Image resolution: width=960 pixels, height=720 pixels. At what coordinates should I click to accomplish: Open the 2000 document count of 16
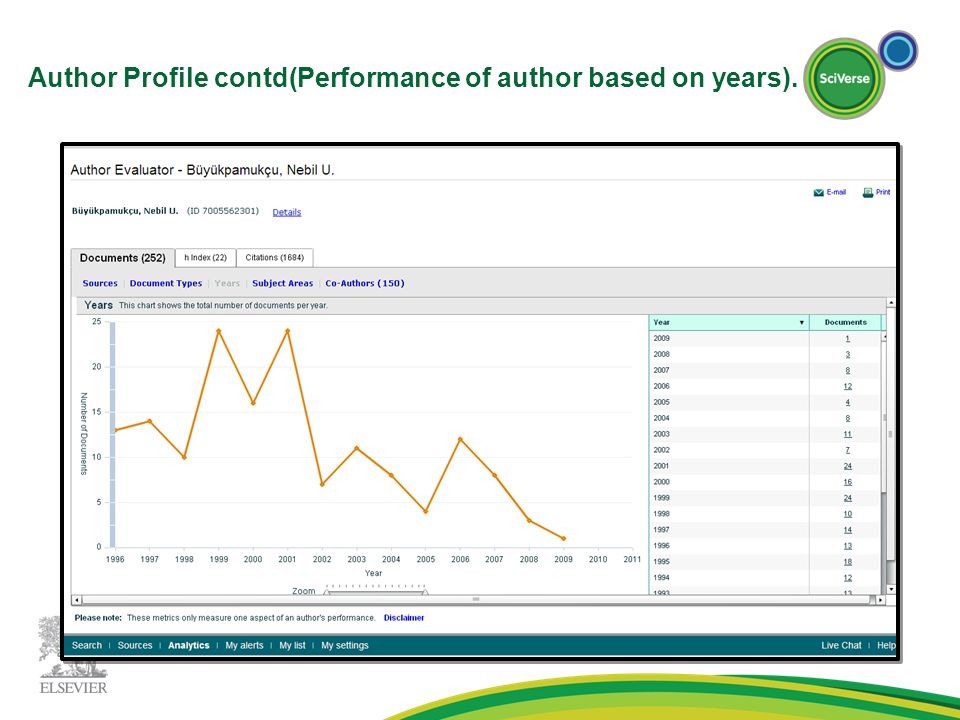click(x=847, y=482)
